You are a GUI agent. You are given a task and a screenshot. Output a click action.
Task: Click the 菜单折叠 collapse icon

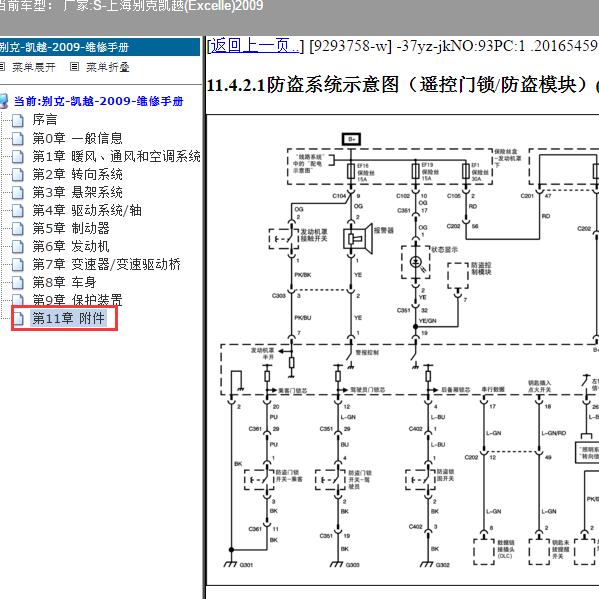coord(74,67)
